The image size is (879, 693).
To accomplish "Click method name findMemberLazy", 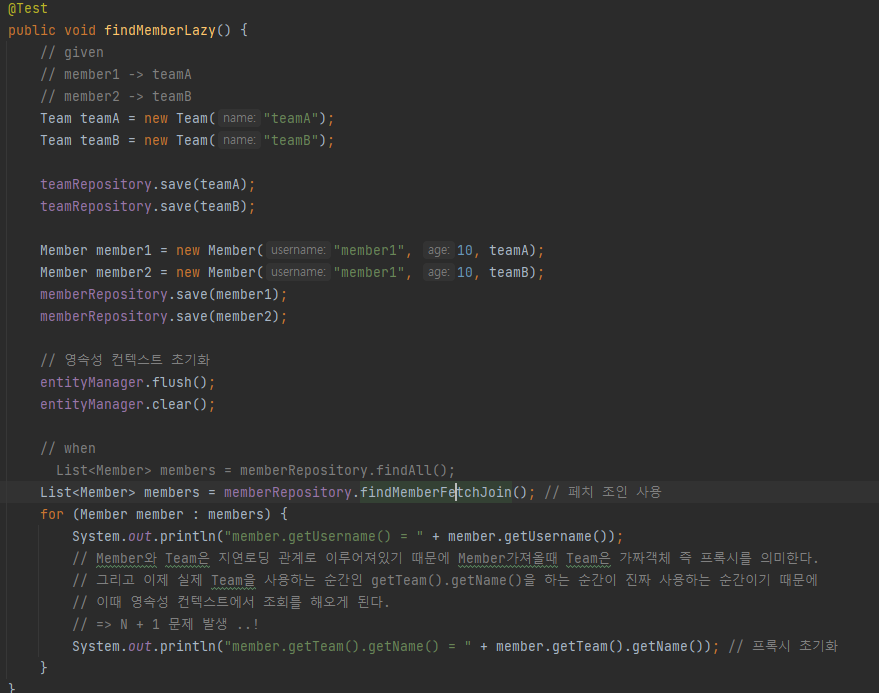I will click(x=160, y=30).
